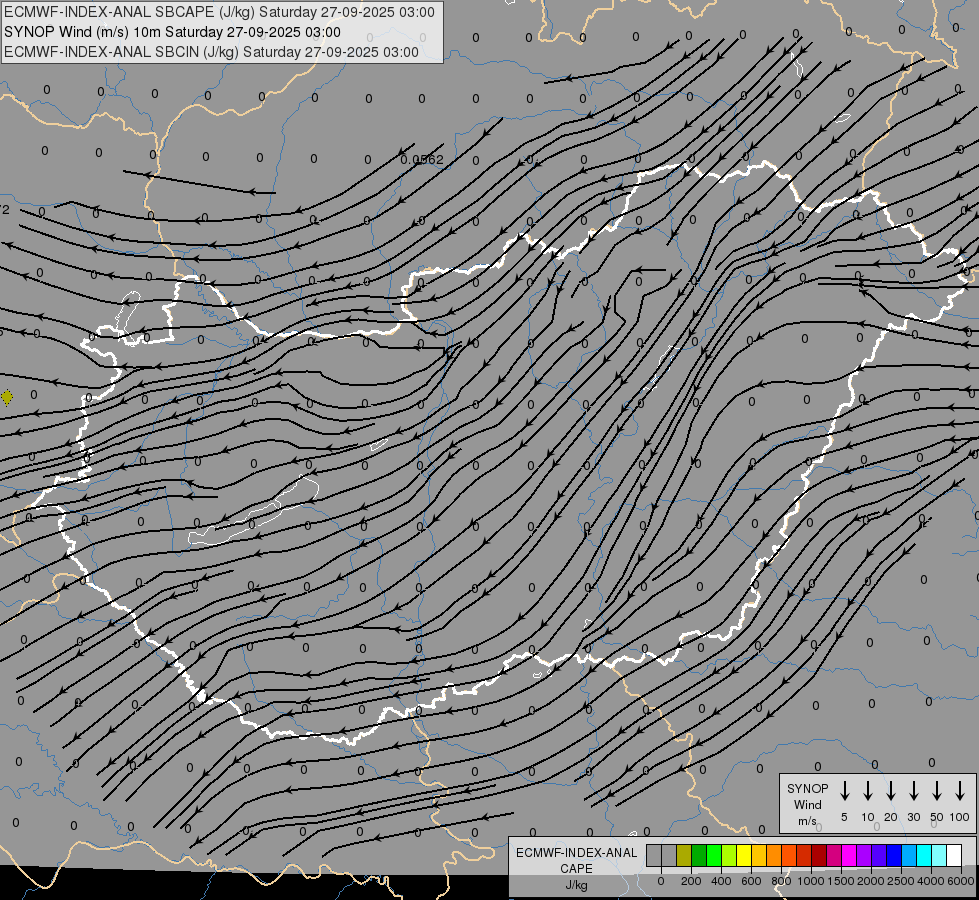Click the yellow diamond marker at left edge
979x900 pixels.
tap(7, 397)
